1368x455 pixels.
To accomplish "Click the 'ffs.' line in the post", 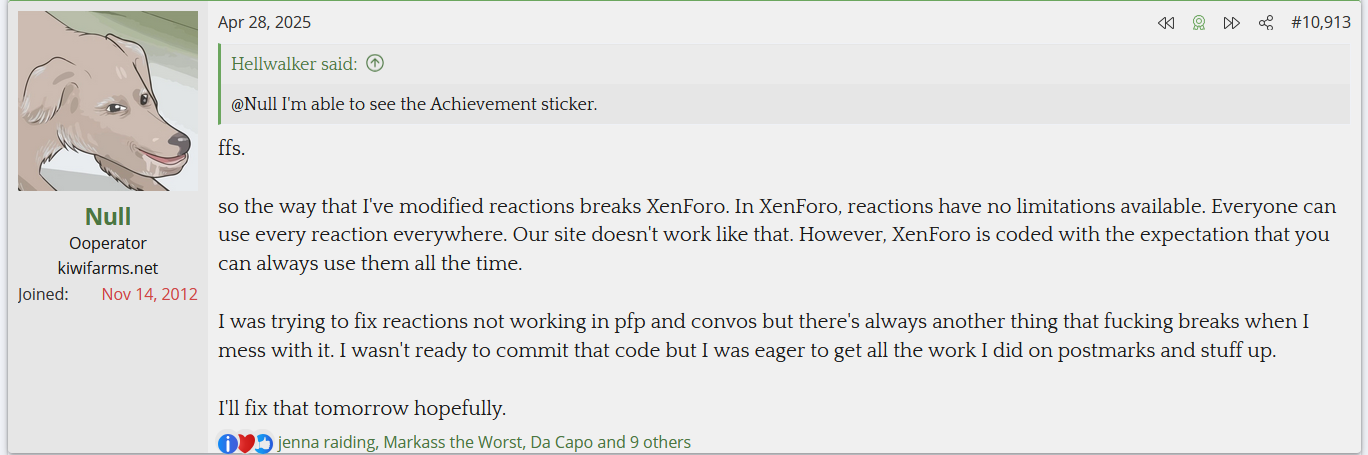I will tap(231, 149).
